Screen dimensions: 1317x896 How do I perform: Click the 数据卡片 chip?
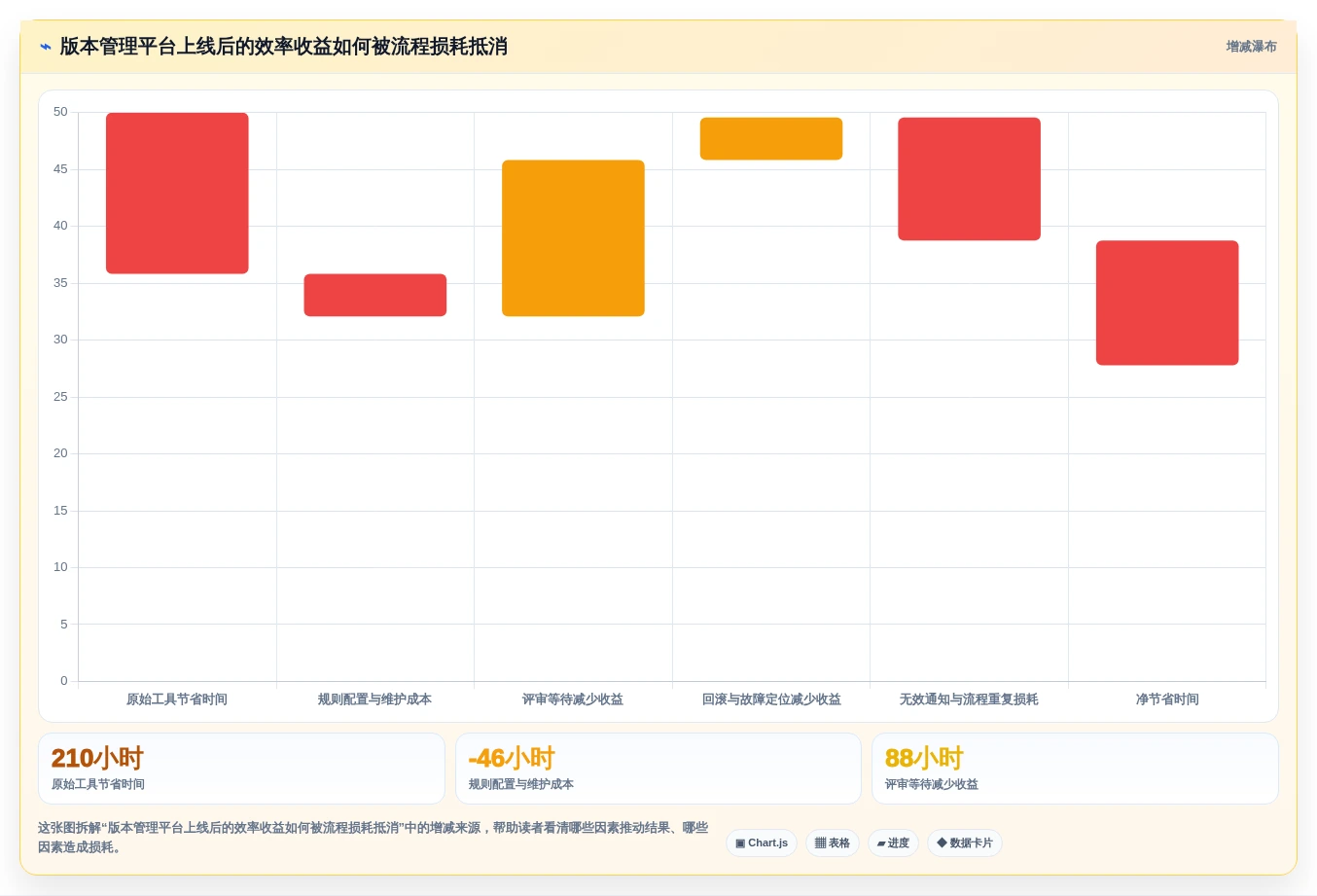click(x=965, y=842)
